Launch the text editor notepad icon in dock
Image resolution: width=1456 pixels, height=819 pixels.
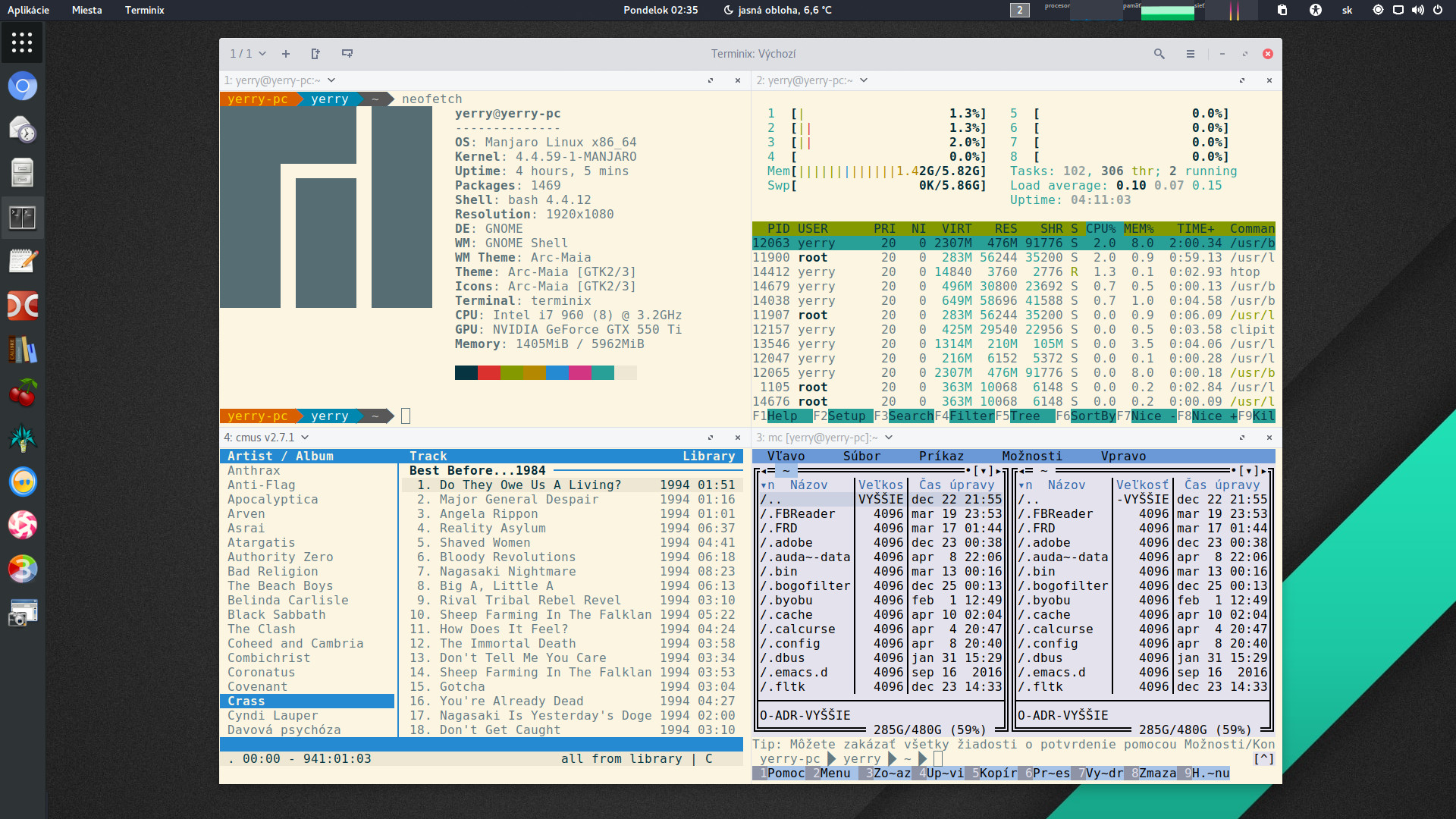[23, 262]
